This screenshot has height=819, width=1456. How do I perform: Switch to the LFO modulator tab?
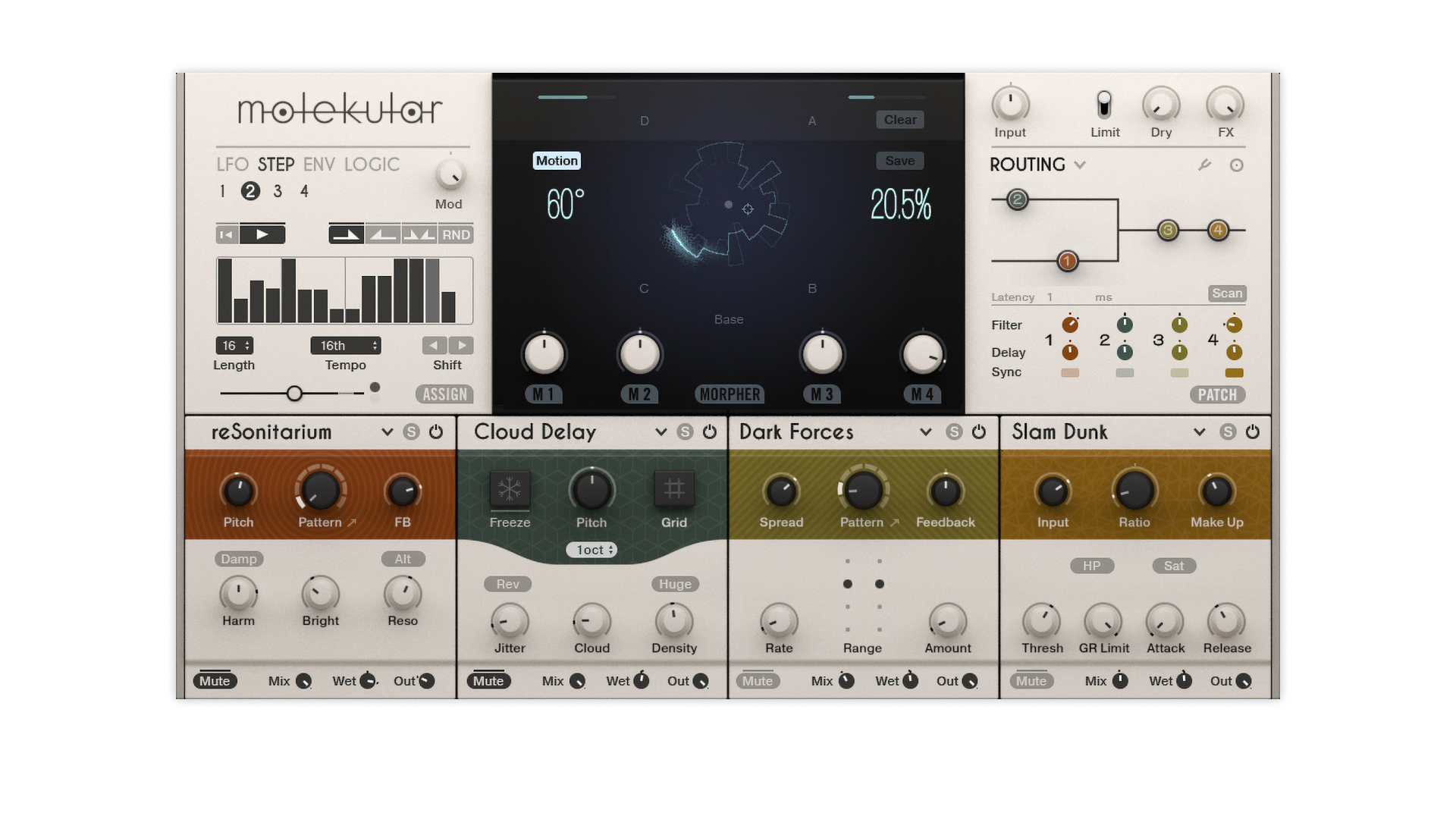232,165
